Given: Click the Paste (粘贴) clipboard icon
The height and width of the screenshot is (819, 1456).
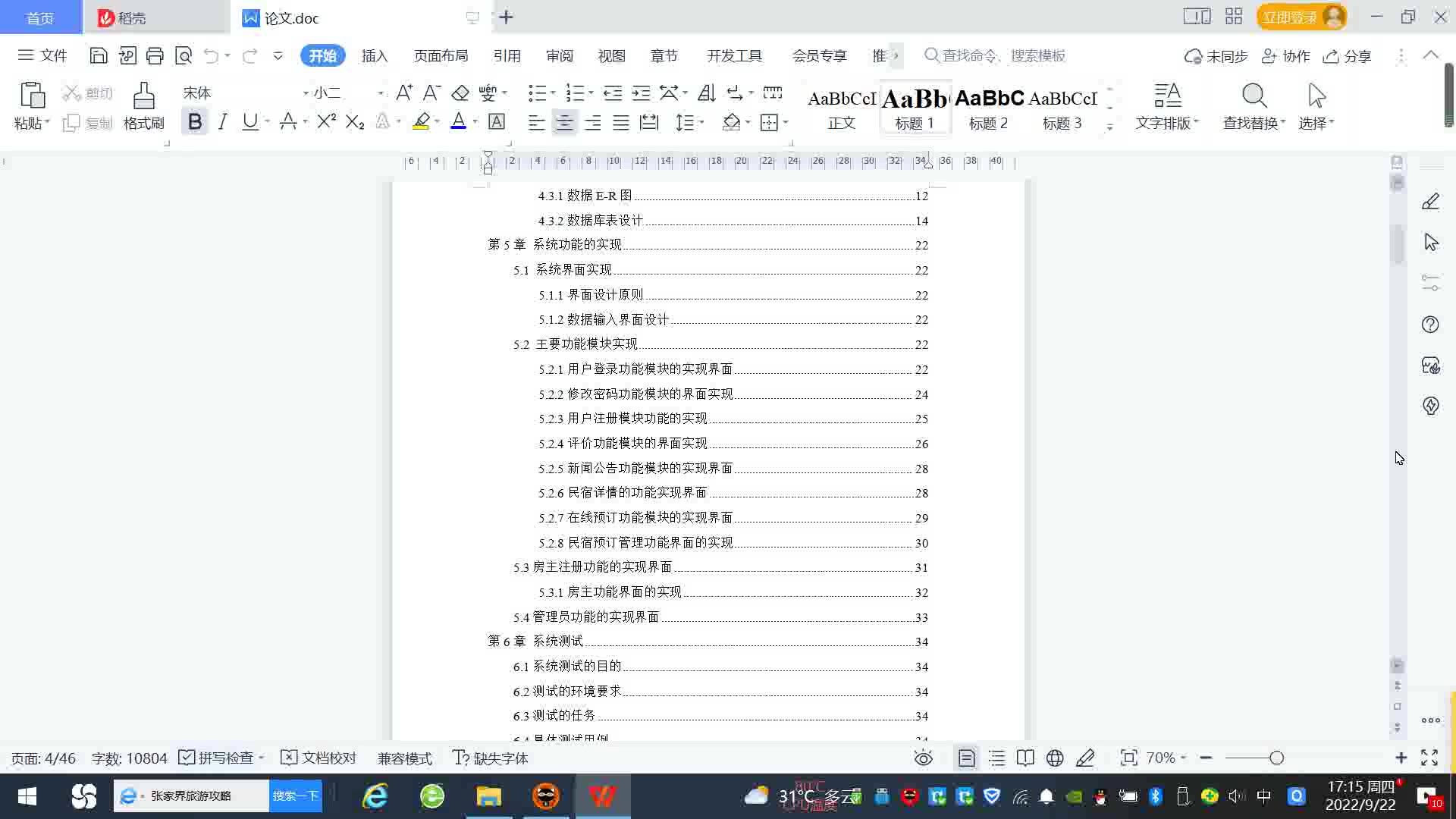Looking at the screenshot, I should [32, 96].
